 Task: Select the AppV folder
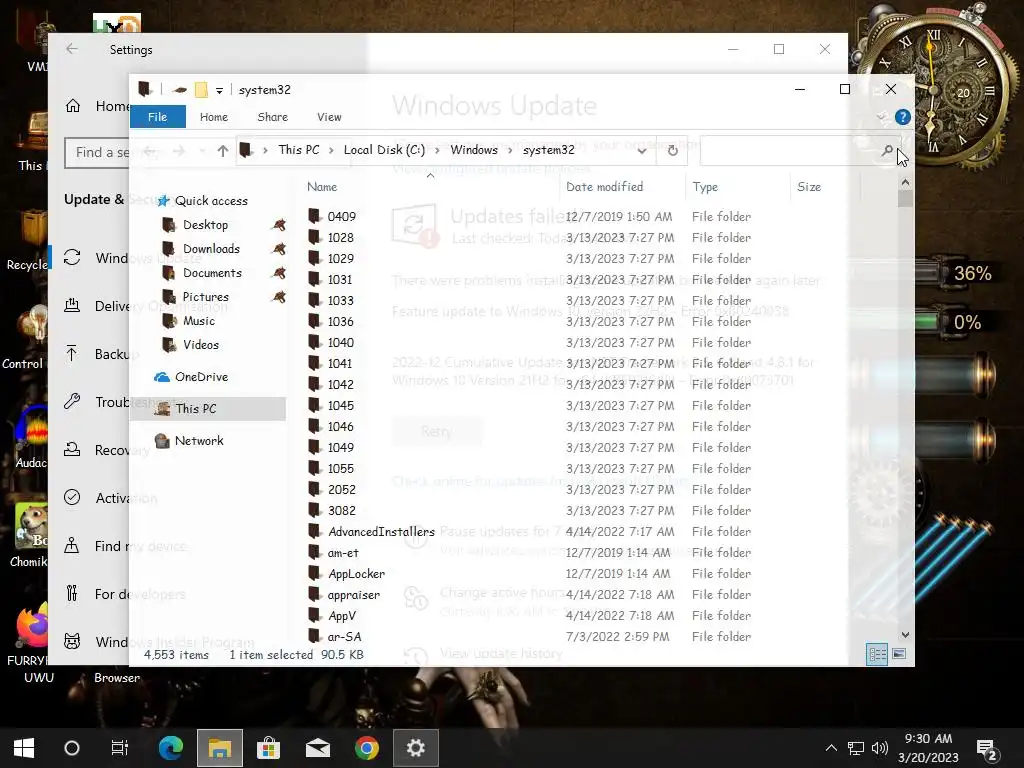[x=342, y=616]
